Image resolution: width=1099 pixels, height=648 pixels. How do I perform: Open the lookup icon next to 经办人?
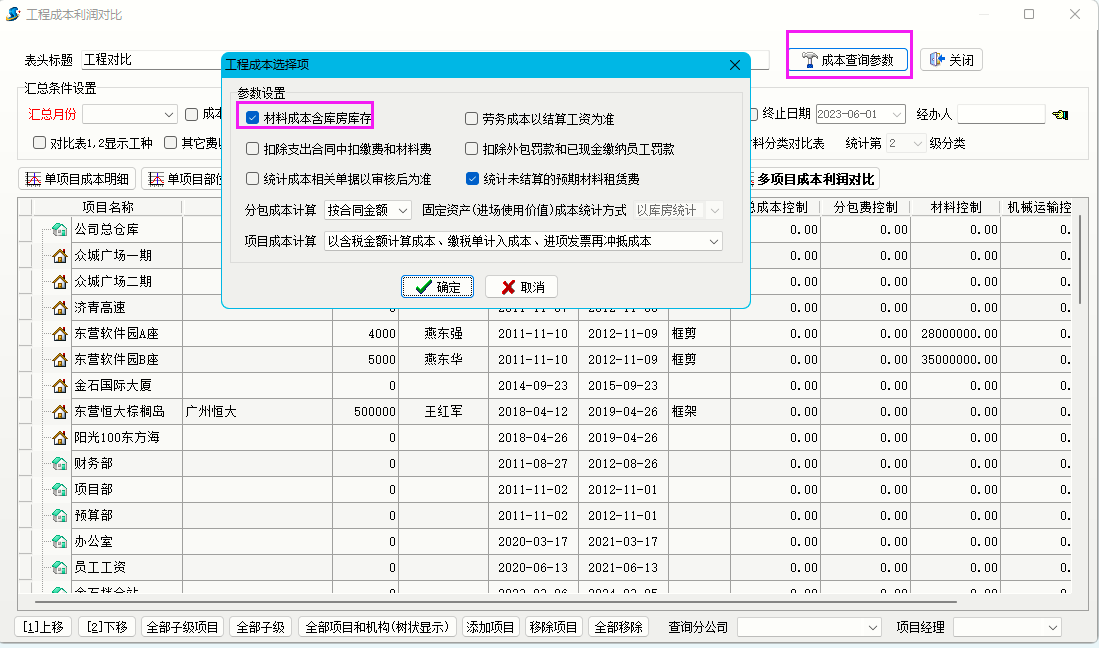(1060, 114)
